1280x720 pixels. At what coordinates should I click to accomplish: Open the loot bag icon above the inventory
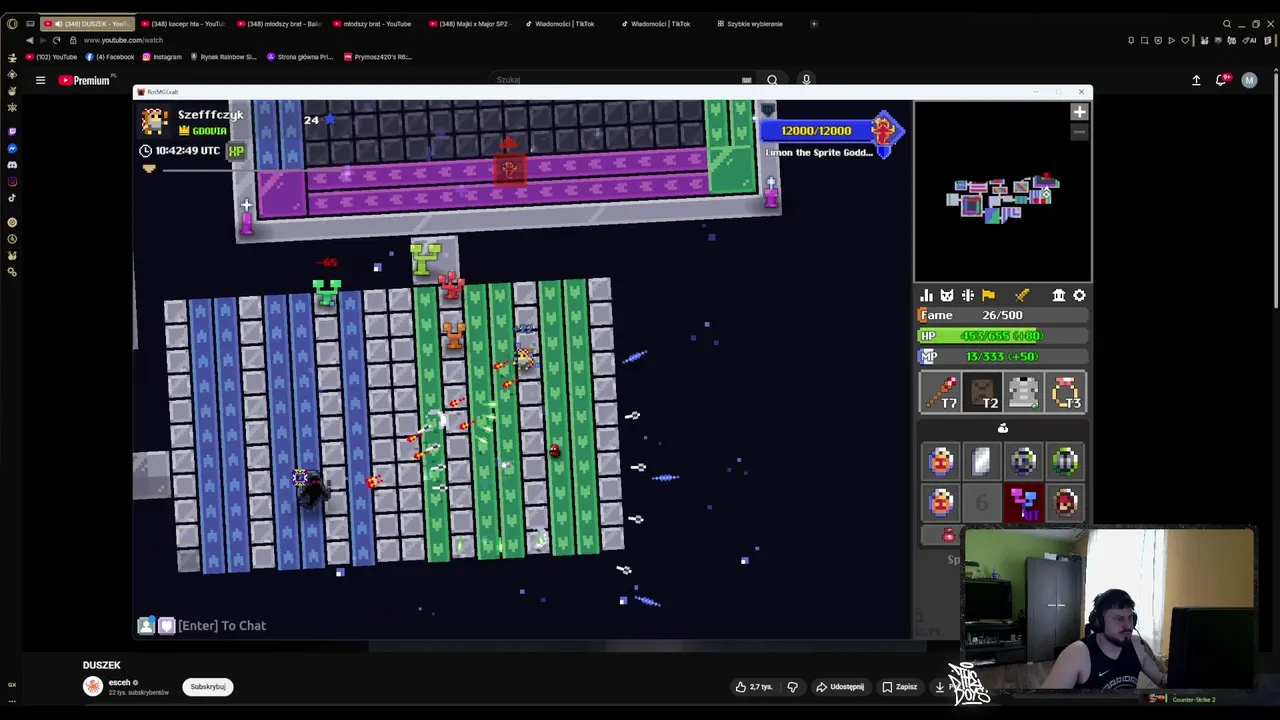click(1003, 428)
